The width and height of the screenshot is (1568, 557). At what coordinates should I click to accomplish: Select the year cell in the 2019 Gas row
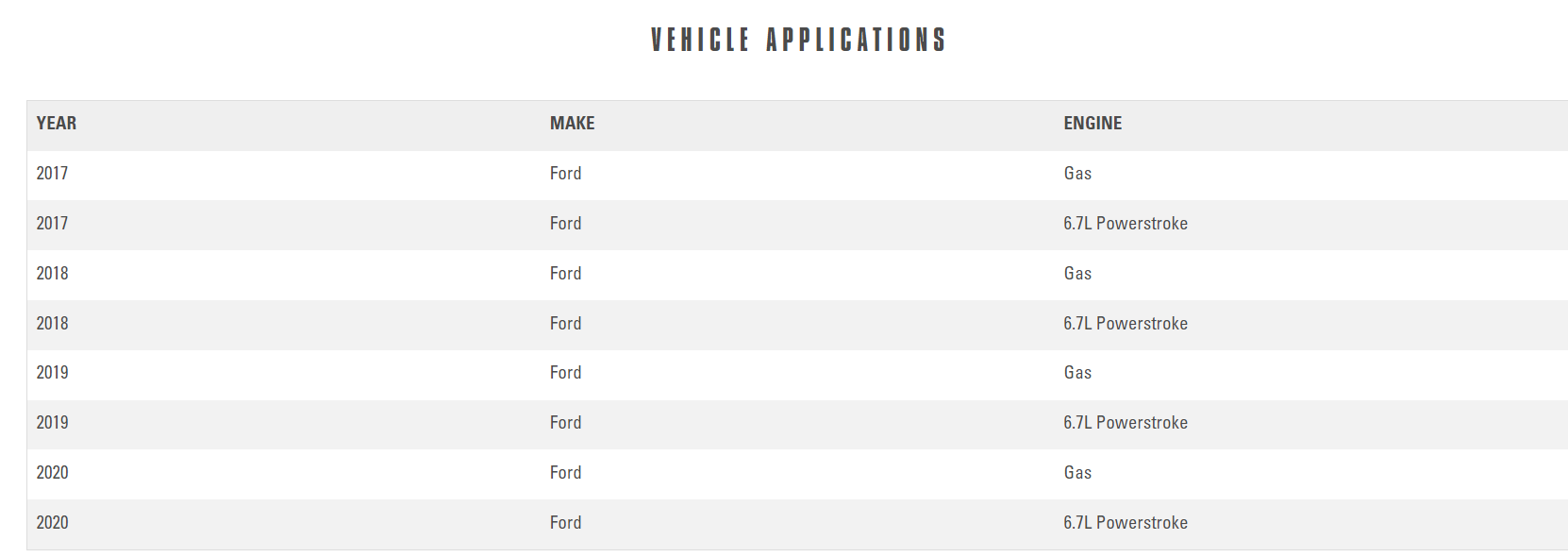point(53,373)
